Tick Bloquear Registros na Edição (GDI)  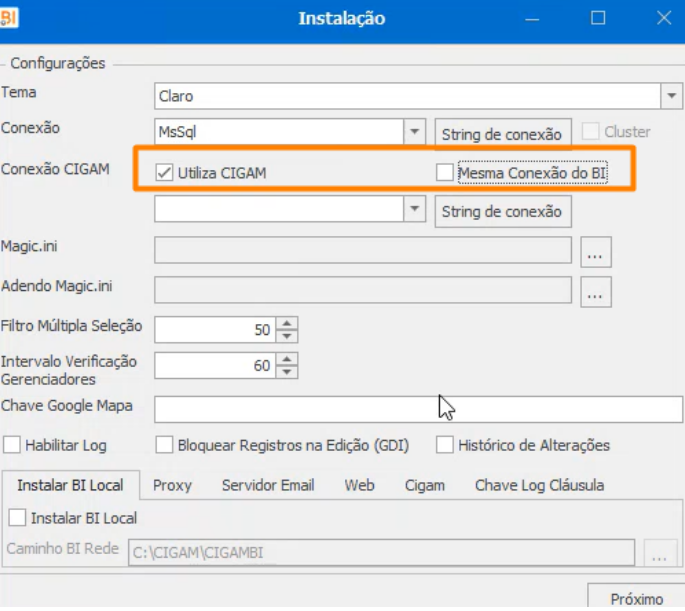[x=165, y=445]
